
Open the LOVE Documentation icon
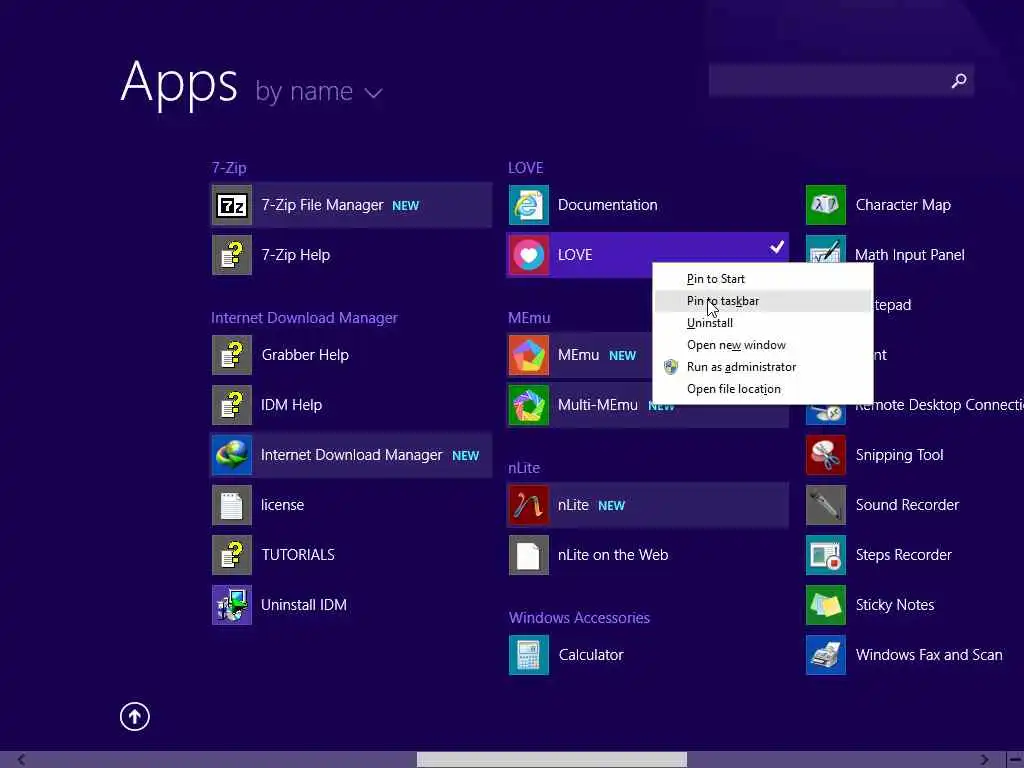coord(528,205)
